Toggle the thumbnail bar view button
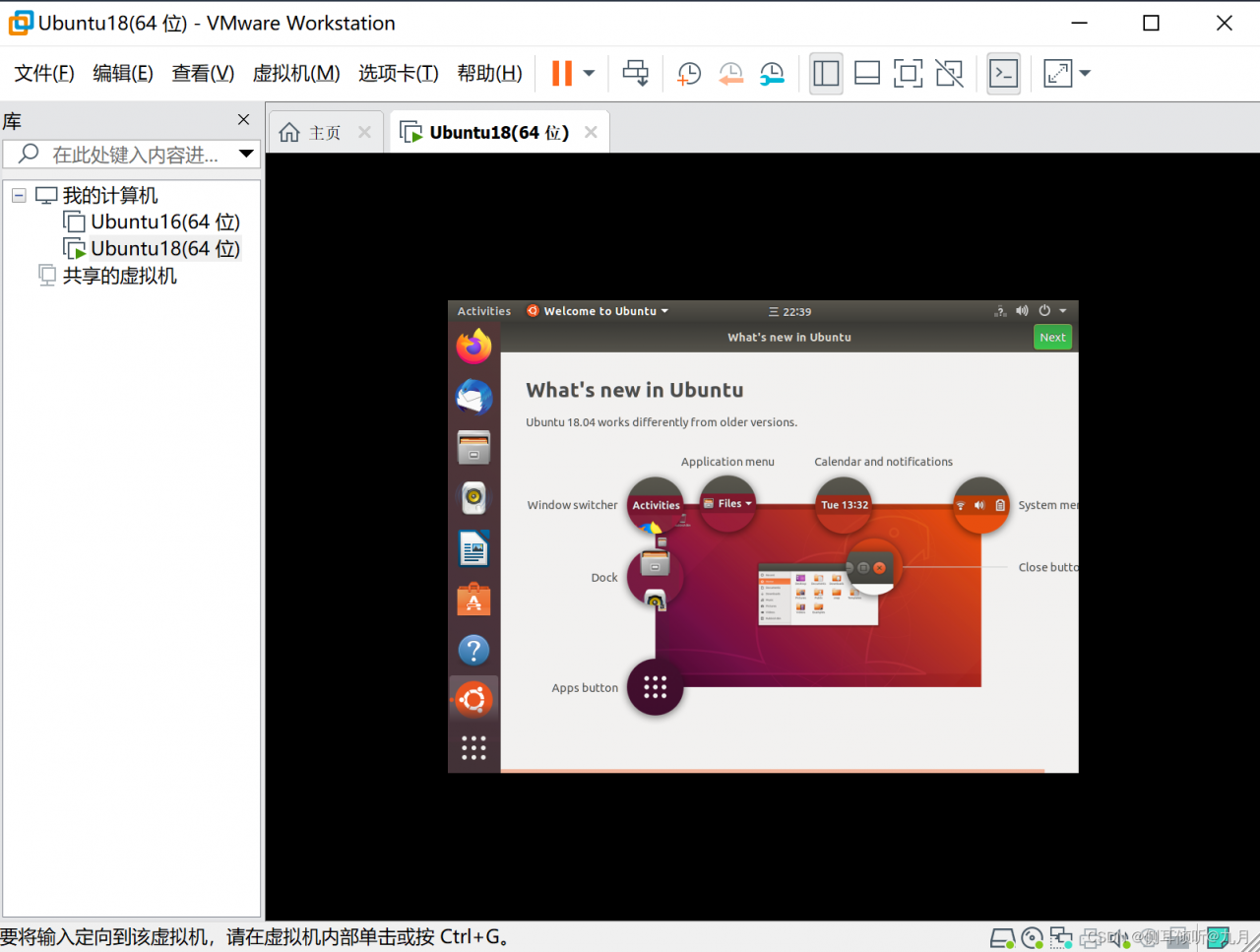The height and width of the screenshot is (952, 1260). 867,73
